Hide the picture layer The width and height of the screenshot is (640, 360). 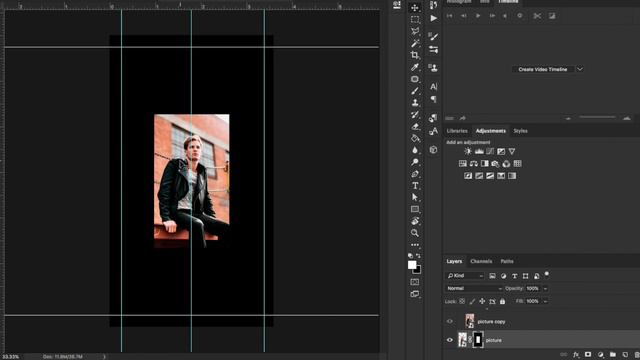point(450,340)
